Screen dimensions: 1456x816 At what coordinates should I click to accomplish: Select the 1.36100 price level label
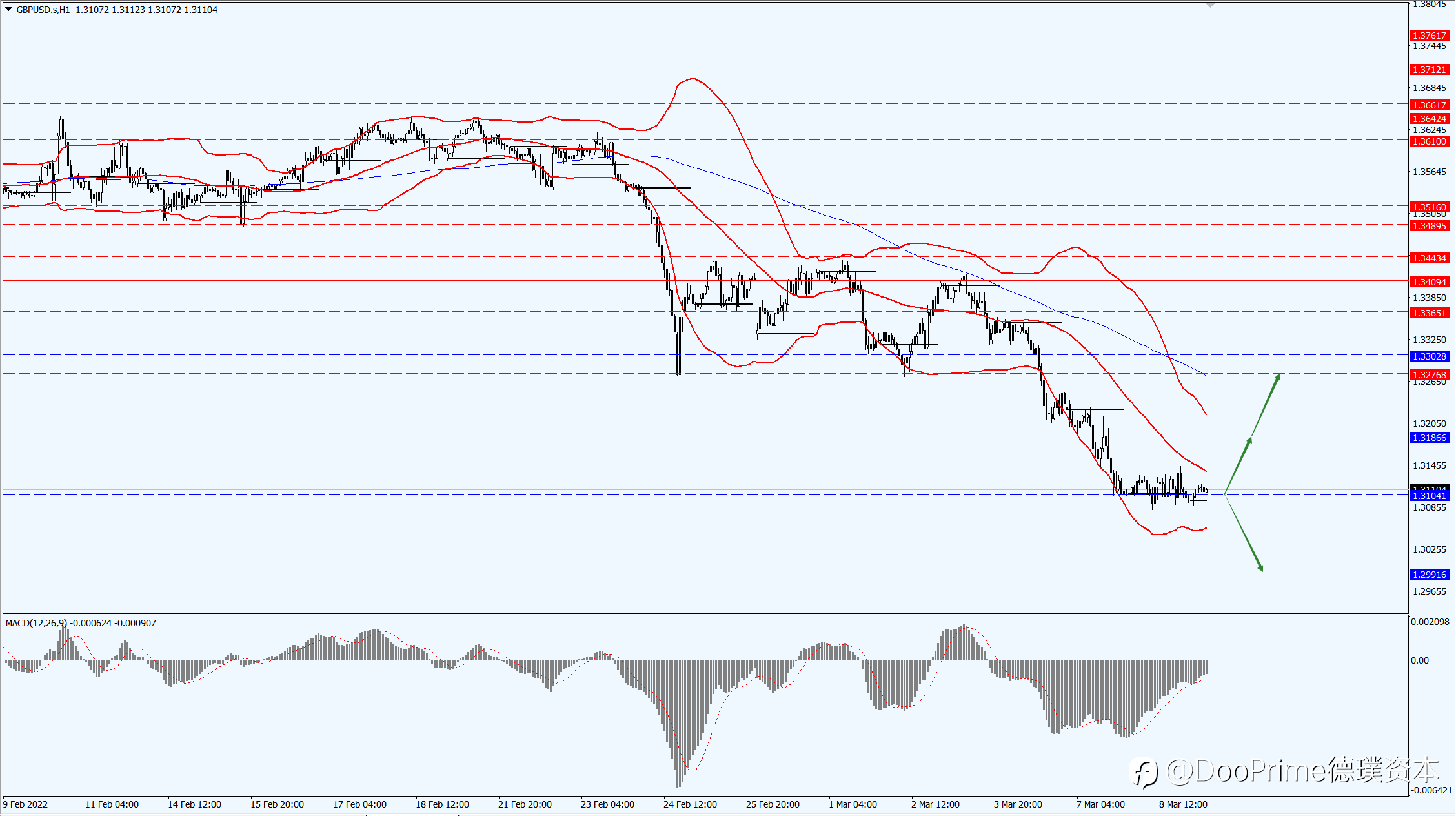(1429, 141)
